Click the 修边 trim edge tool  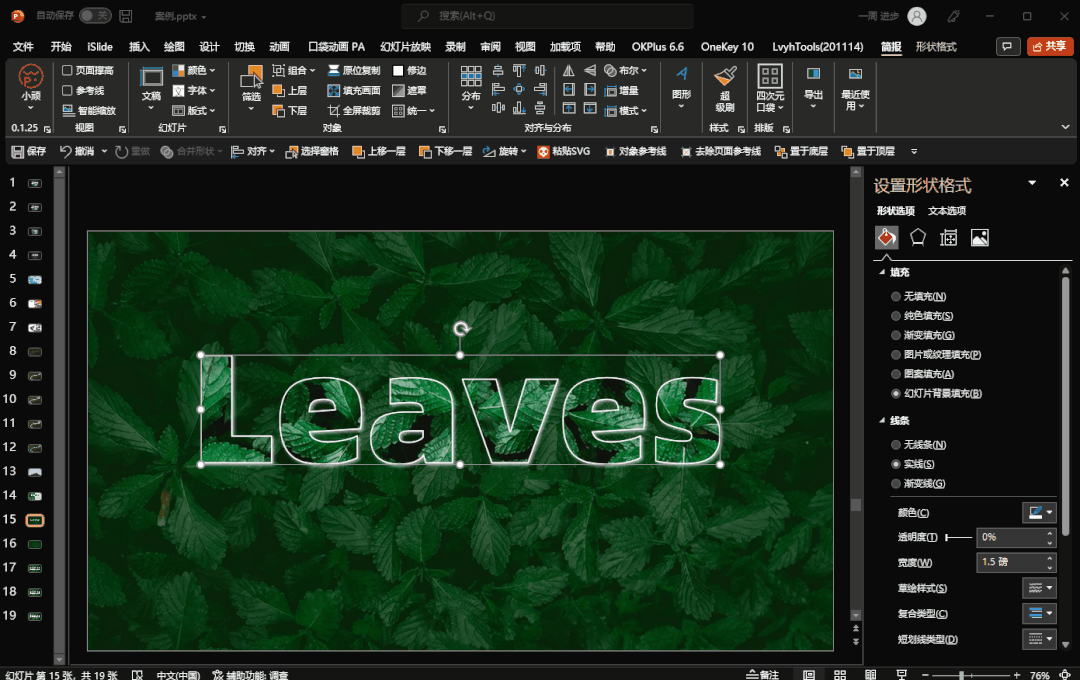[x=409, y=70]
